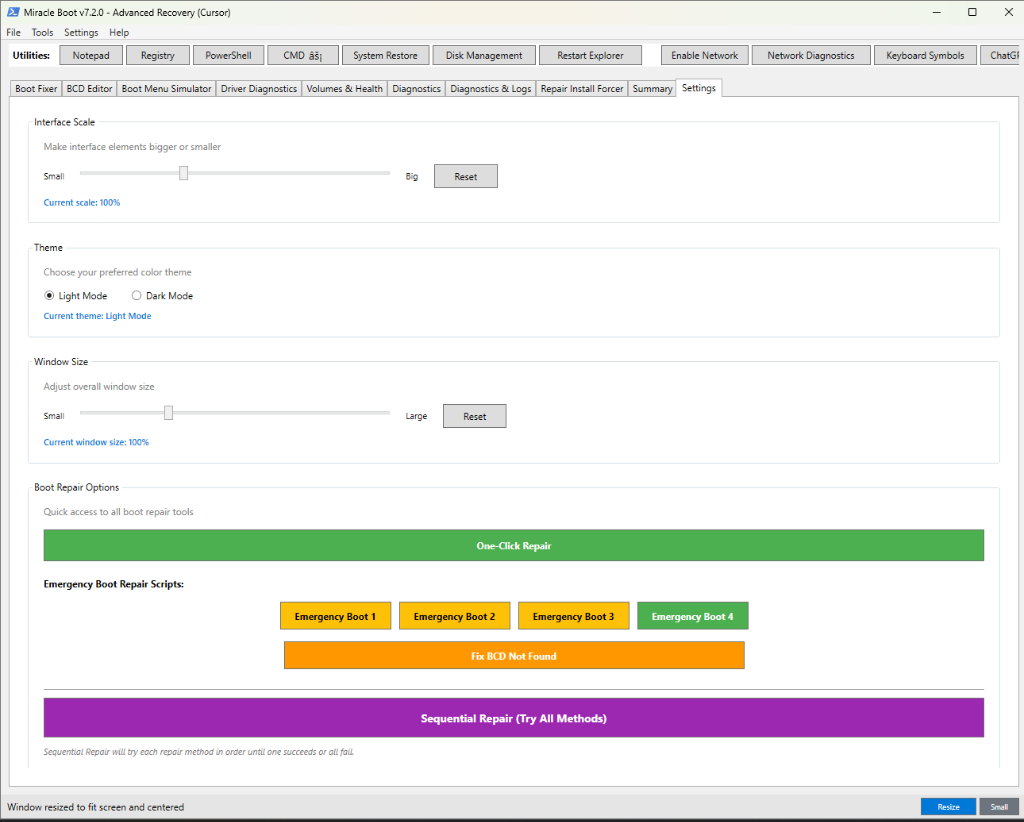Choose the Light Mode theme option
This screenshot has height=822, width=1024.
pos(50,296)
